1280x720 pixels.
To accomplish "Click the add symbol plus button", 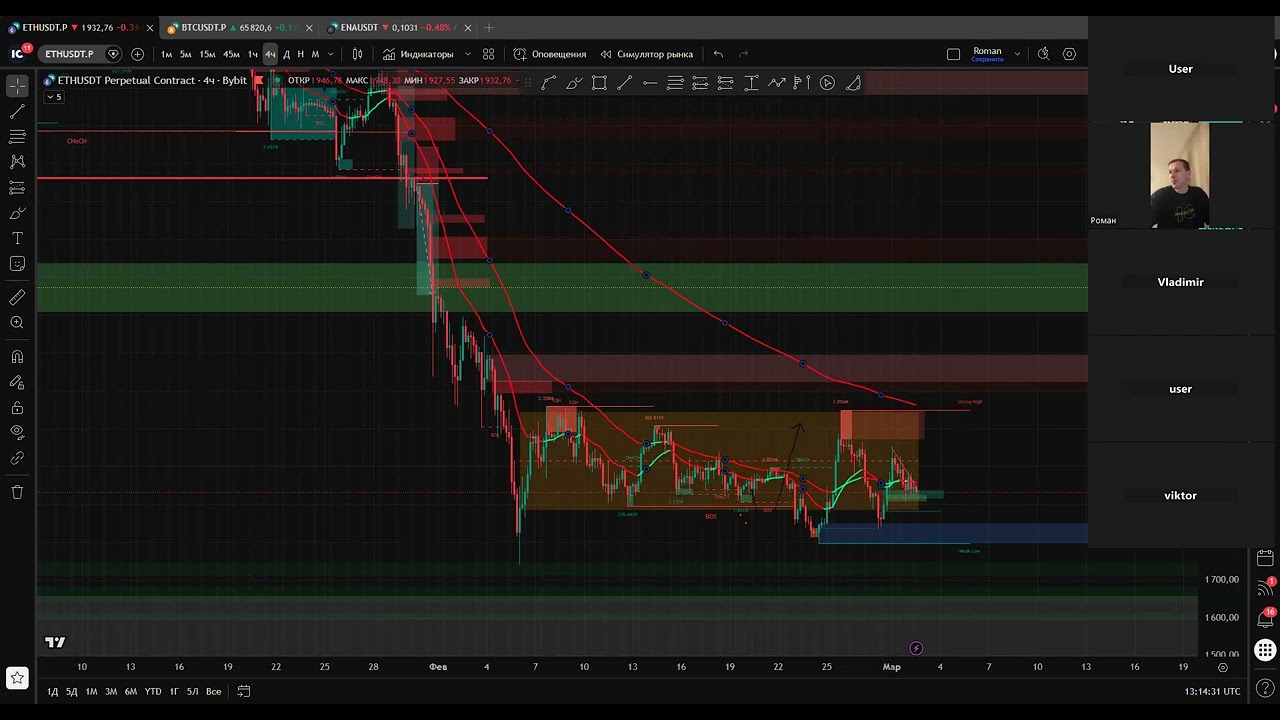I will coord(137,54).
